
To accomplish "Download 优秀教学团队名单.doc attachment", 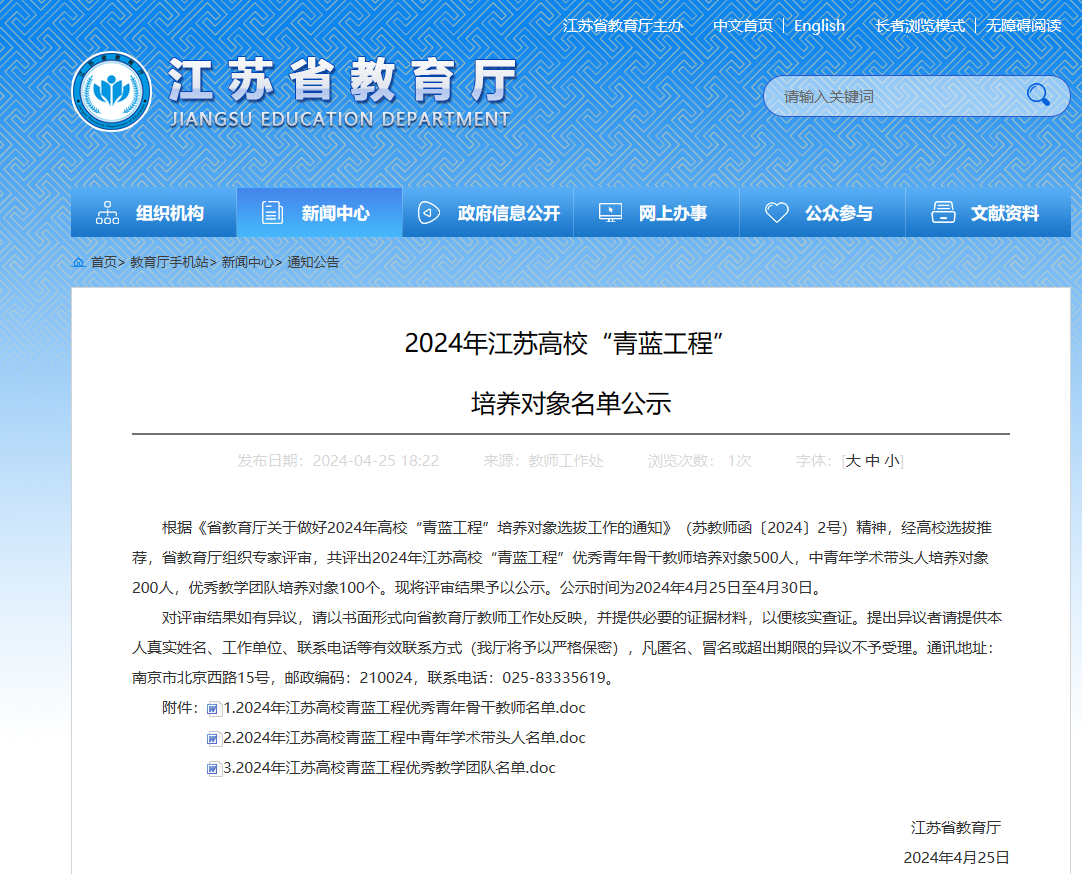I will click(389, 768).
